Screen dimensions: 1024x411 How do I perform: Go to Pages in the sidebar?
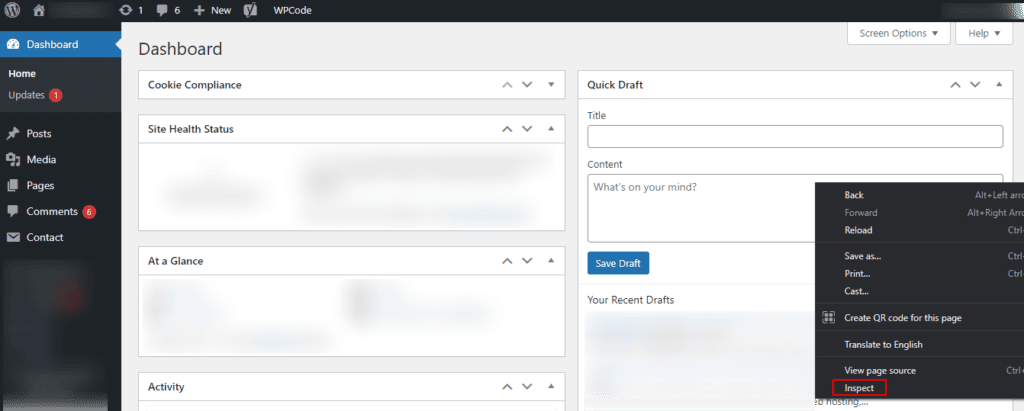(40, 185)
